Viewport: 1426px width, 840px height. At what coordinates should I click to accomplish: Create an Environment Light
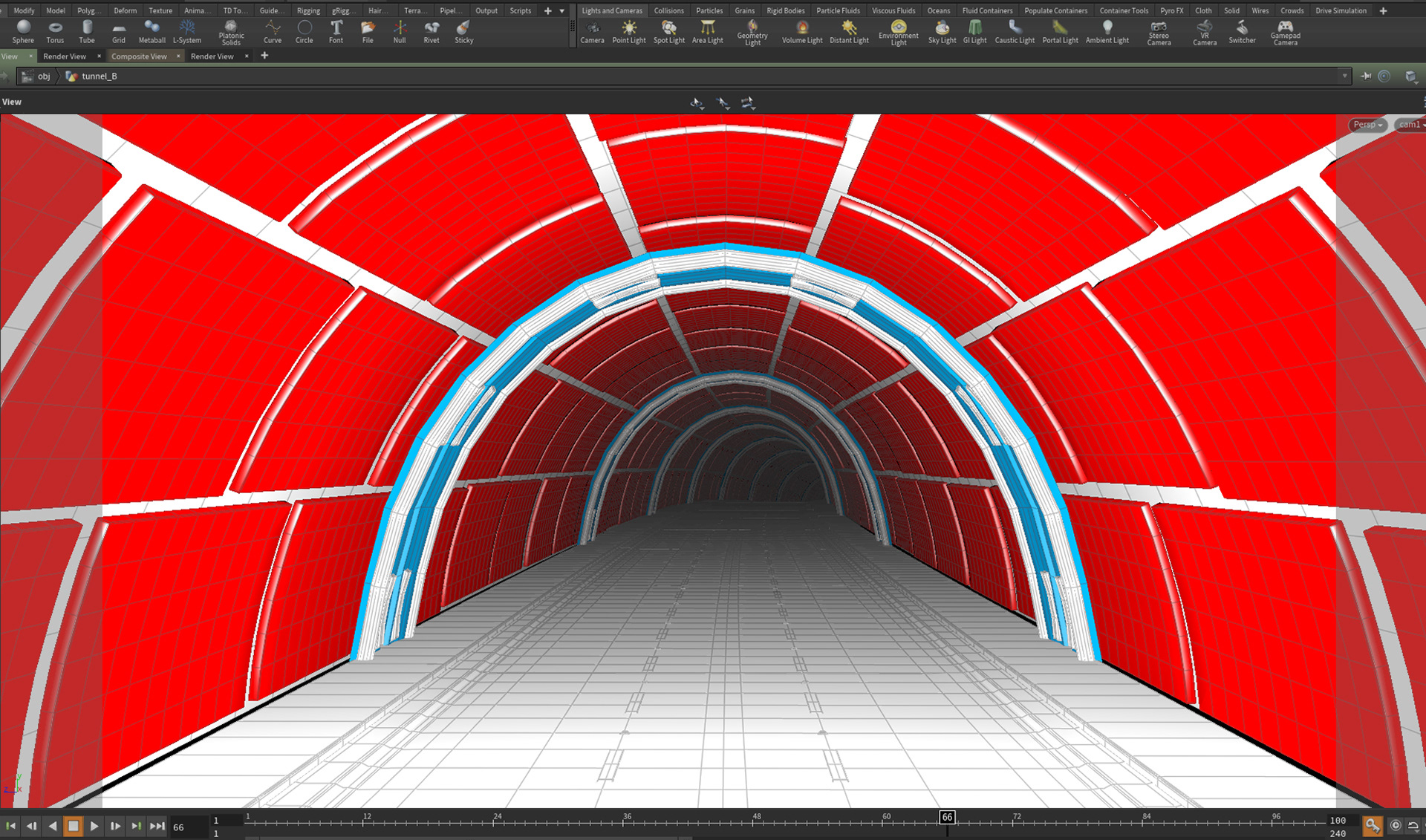pyautogui.click(x=899, y=33)
